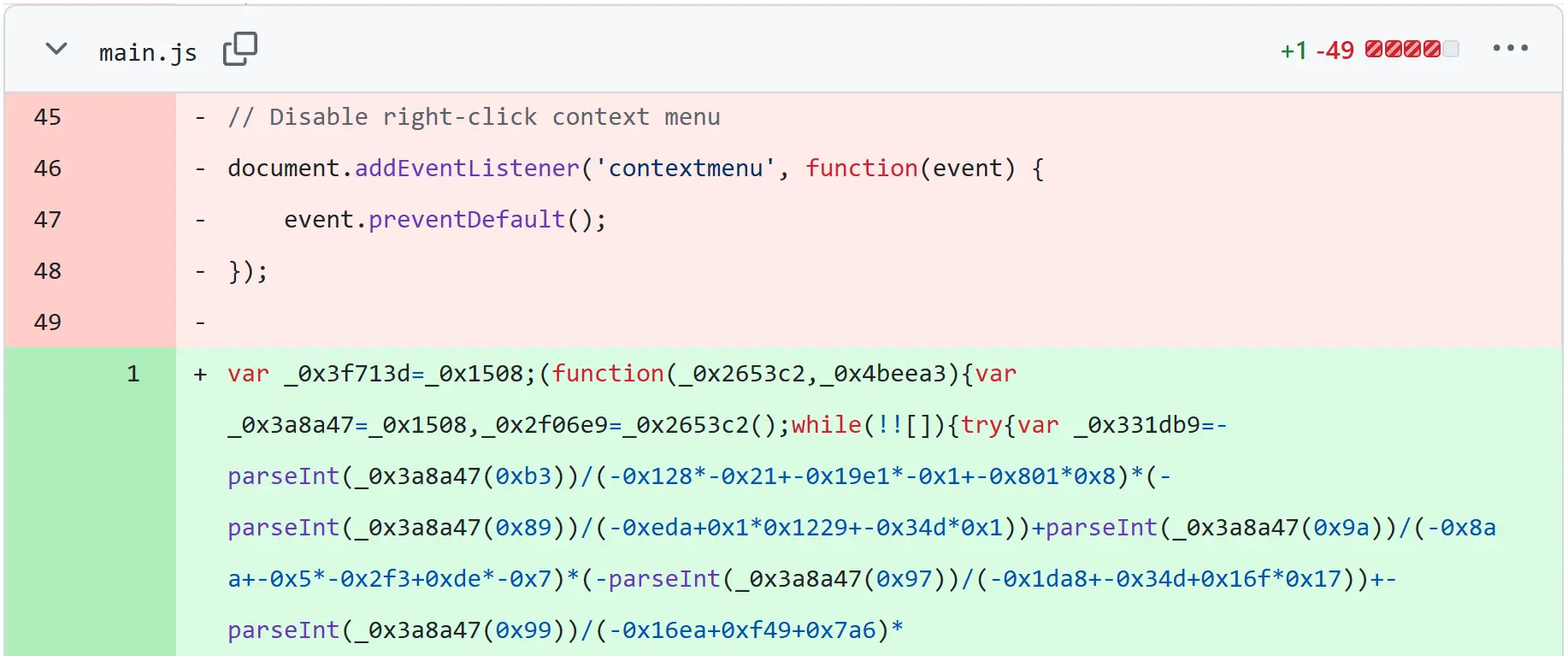Open the three-dot file options menu
Image resolution: width=1568 pixels, height=656 pixels.
click(x=1510, y=49)
